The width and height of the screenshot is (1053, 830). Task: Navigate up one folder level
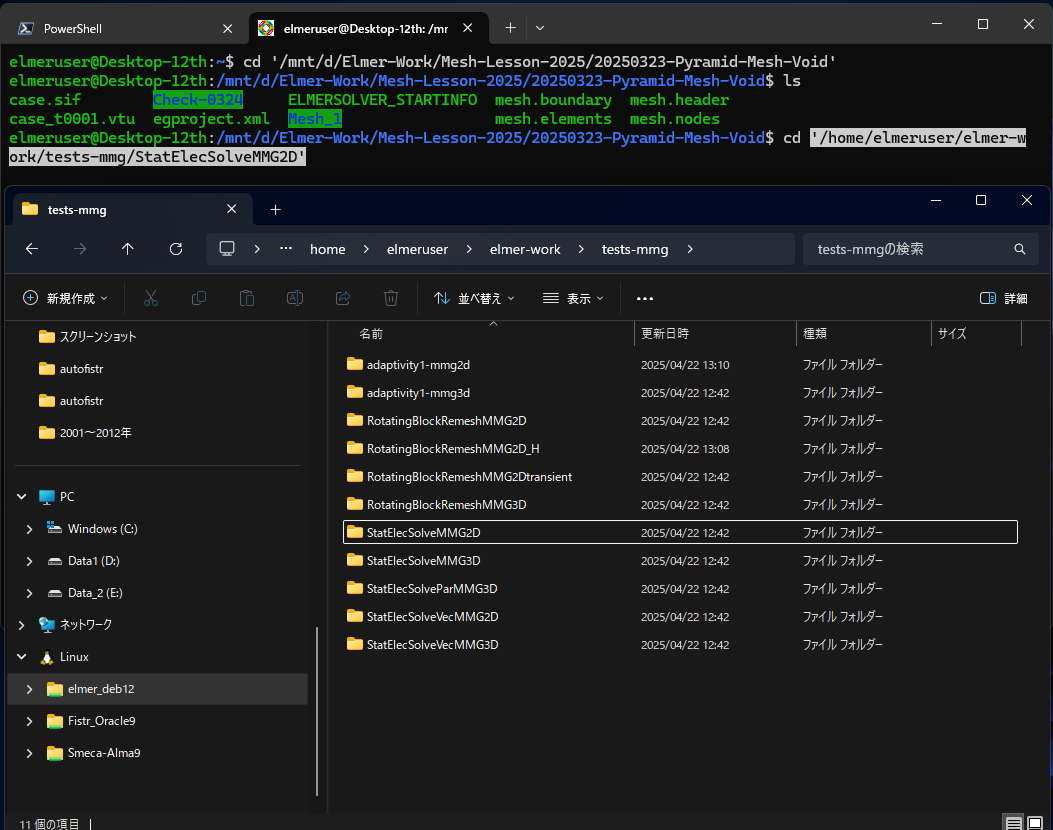click(125, 249)
